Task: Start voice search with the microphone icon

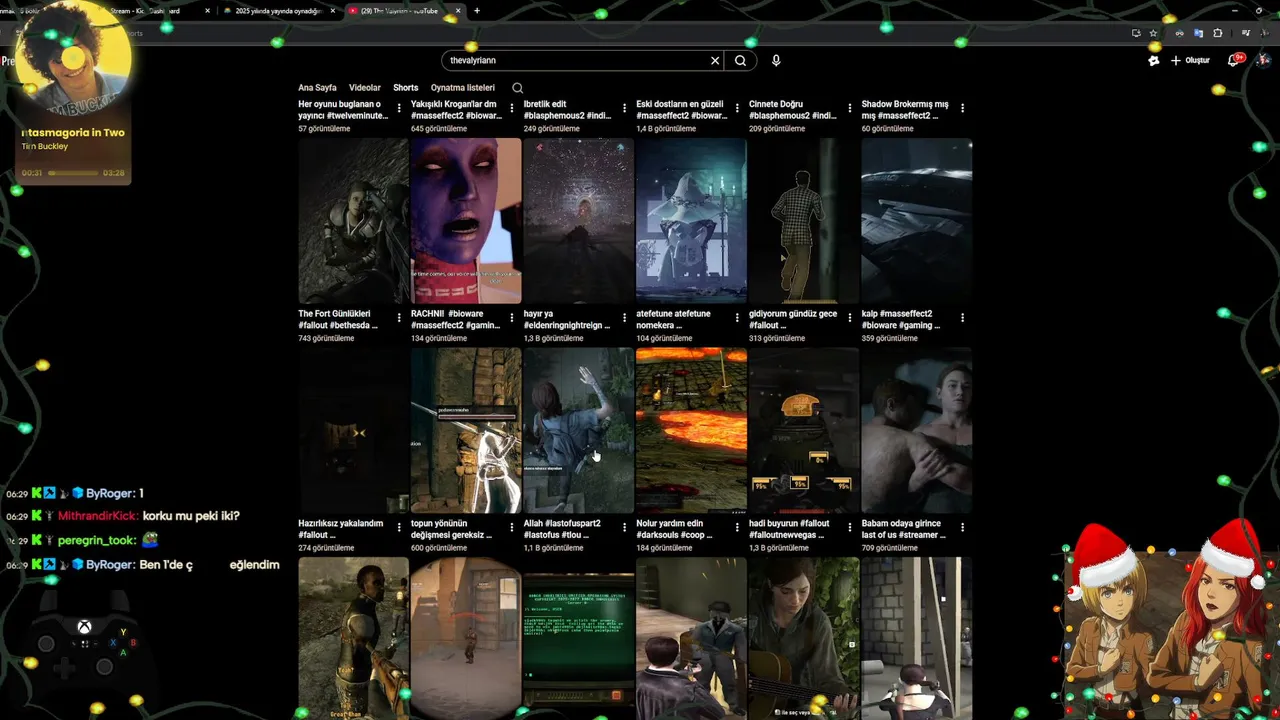Action: (x=776, y=61)
